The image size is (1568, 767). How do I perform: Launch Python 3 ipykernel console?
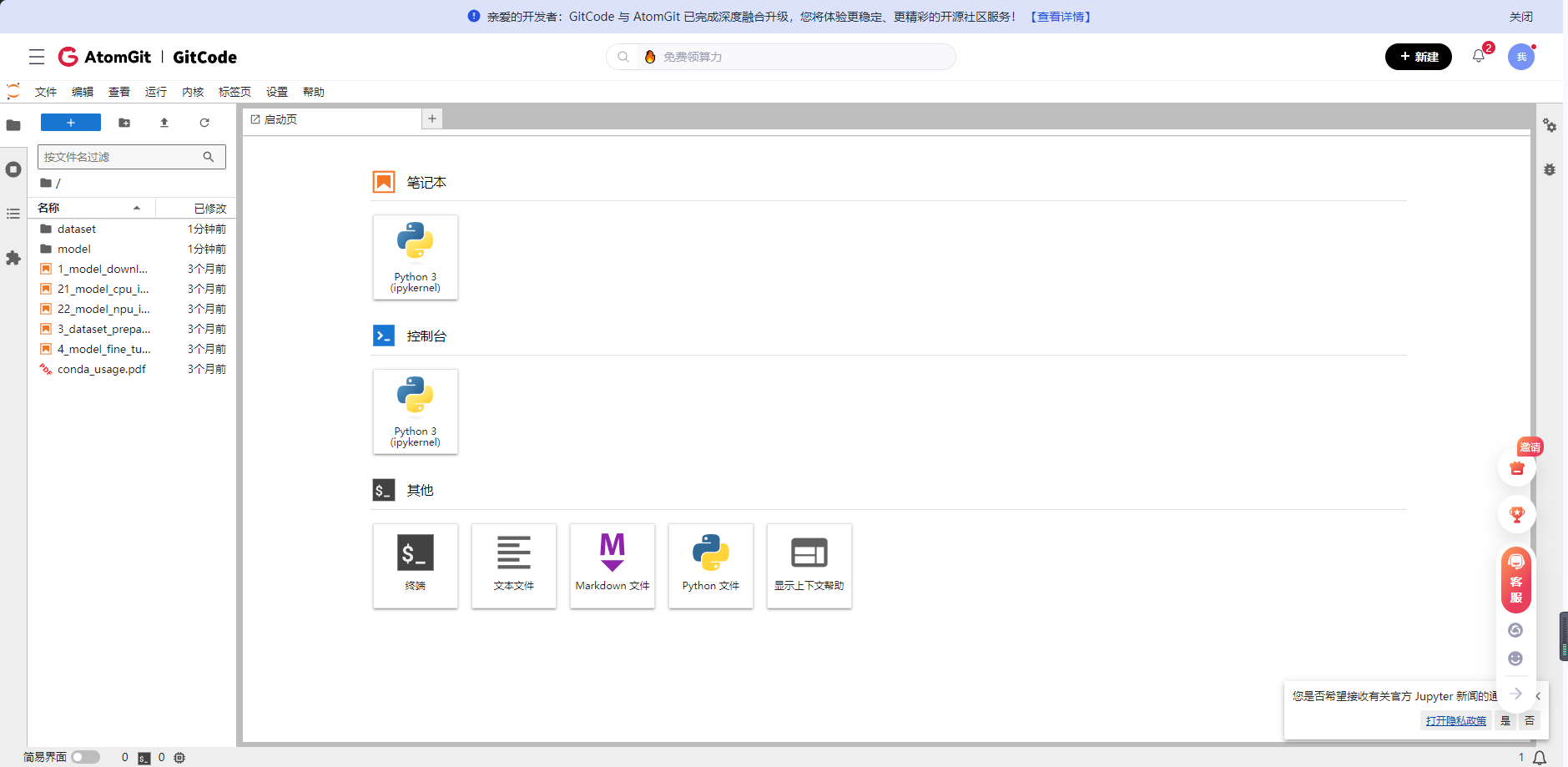416,411
